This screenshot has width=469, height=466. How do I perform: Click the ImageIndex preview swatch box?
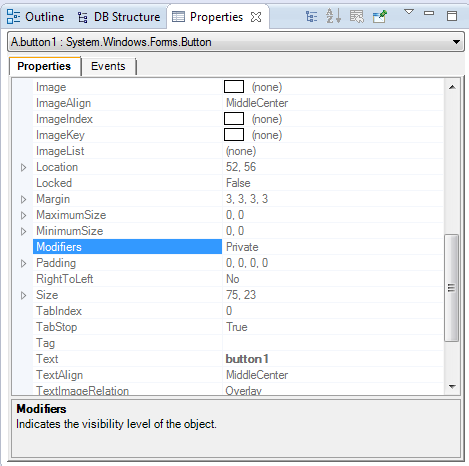pos(234,119)
